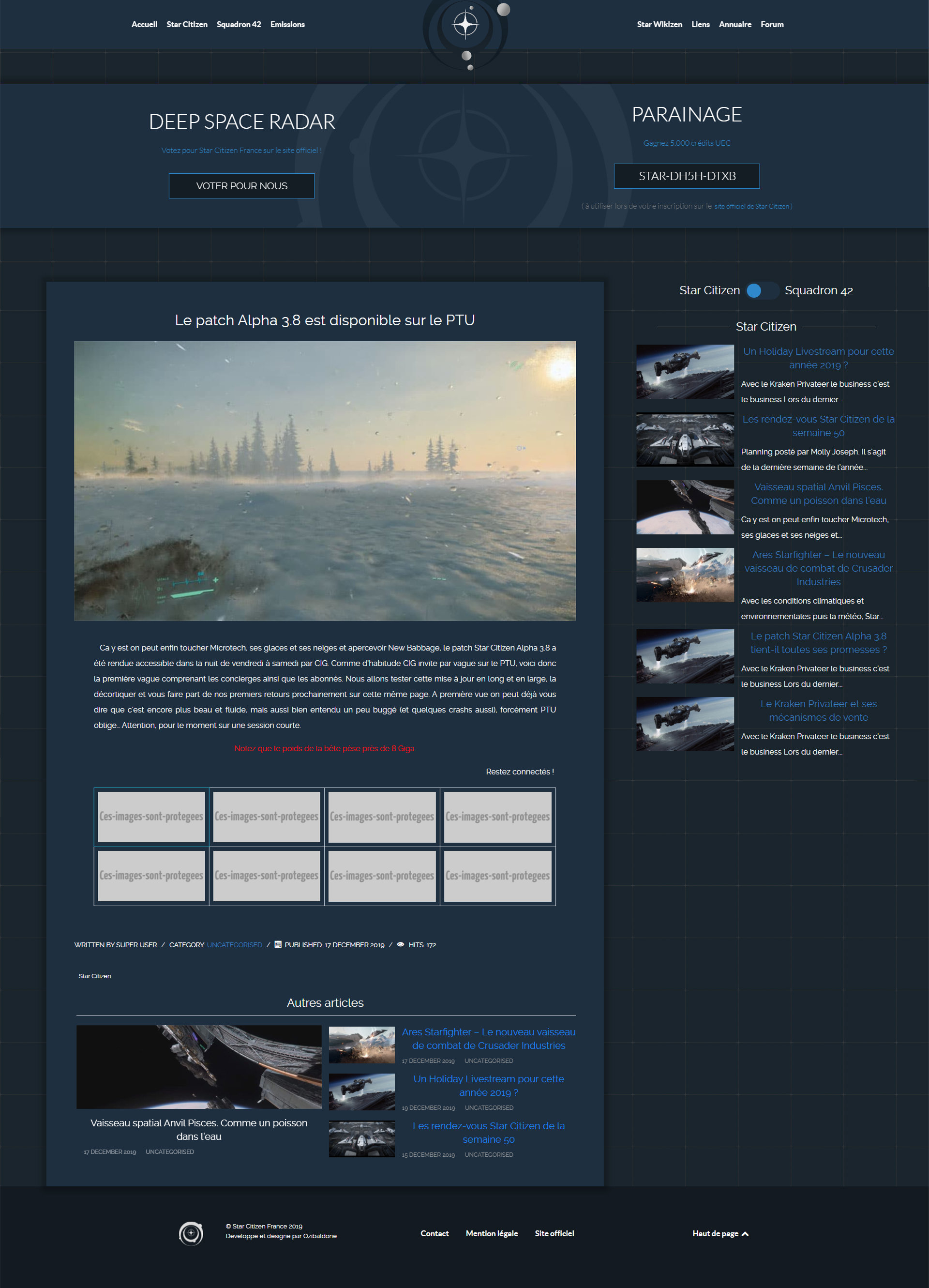Click the Star Citizen tag under article
This screenshot has width=929, height=1288.
click(95, 976)
